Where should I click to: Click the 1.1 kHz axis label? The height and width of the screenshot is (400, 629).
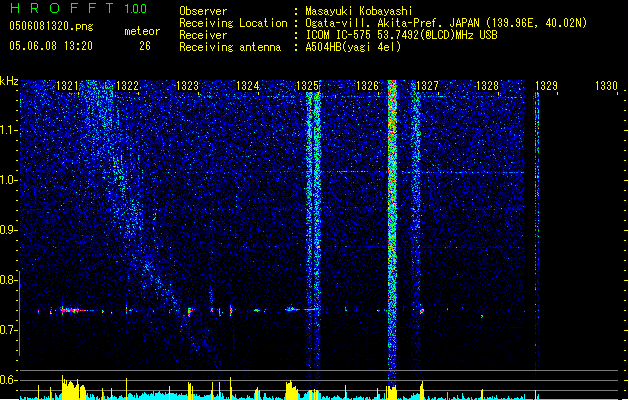tap(8, 130)
